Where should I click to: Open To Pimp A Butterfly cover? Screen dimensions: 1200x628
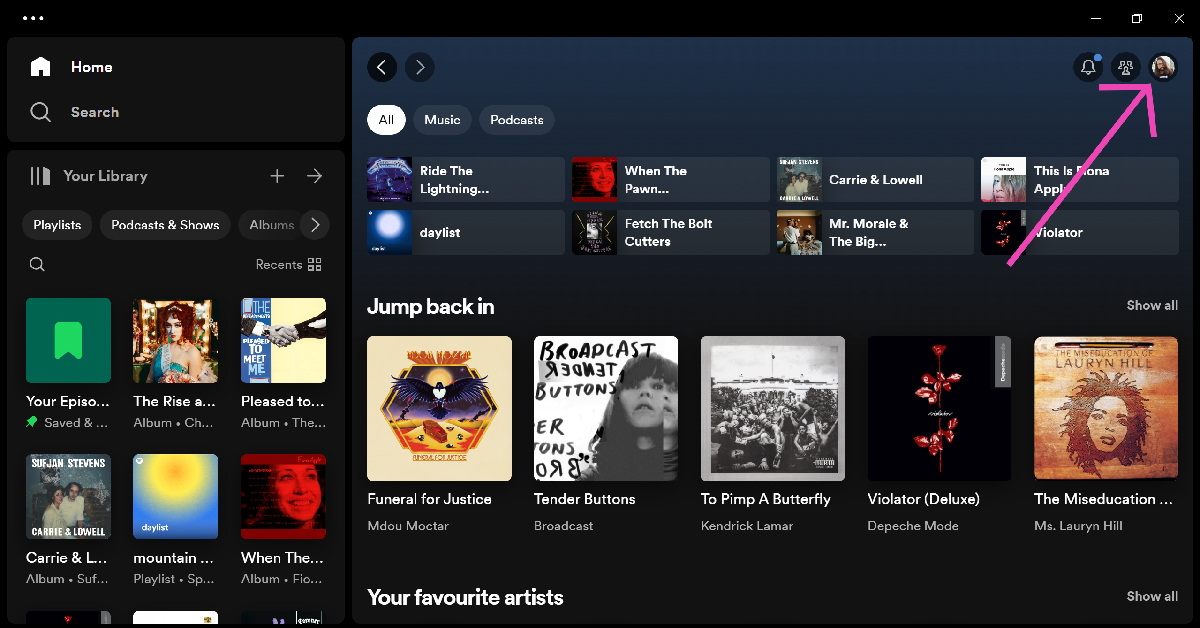coord(773,408)
